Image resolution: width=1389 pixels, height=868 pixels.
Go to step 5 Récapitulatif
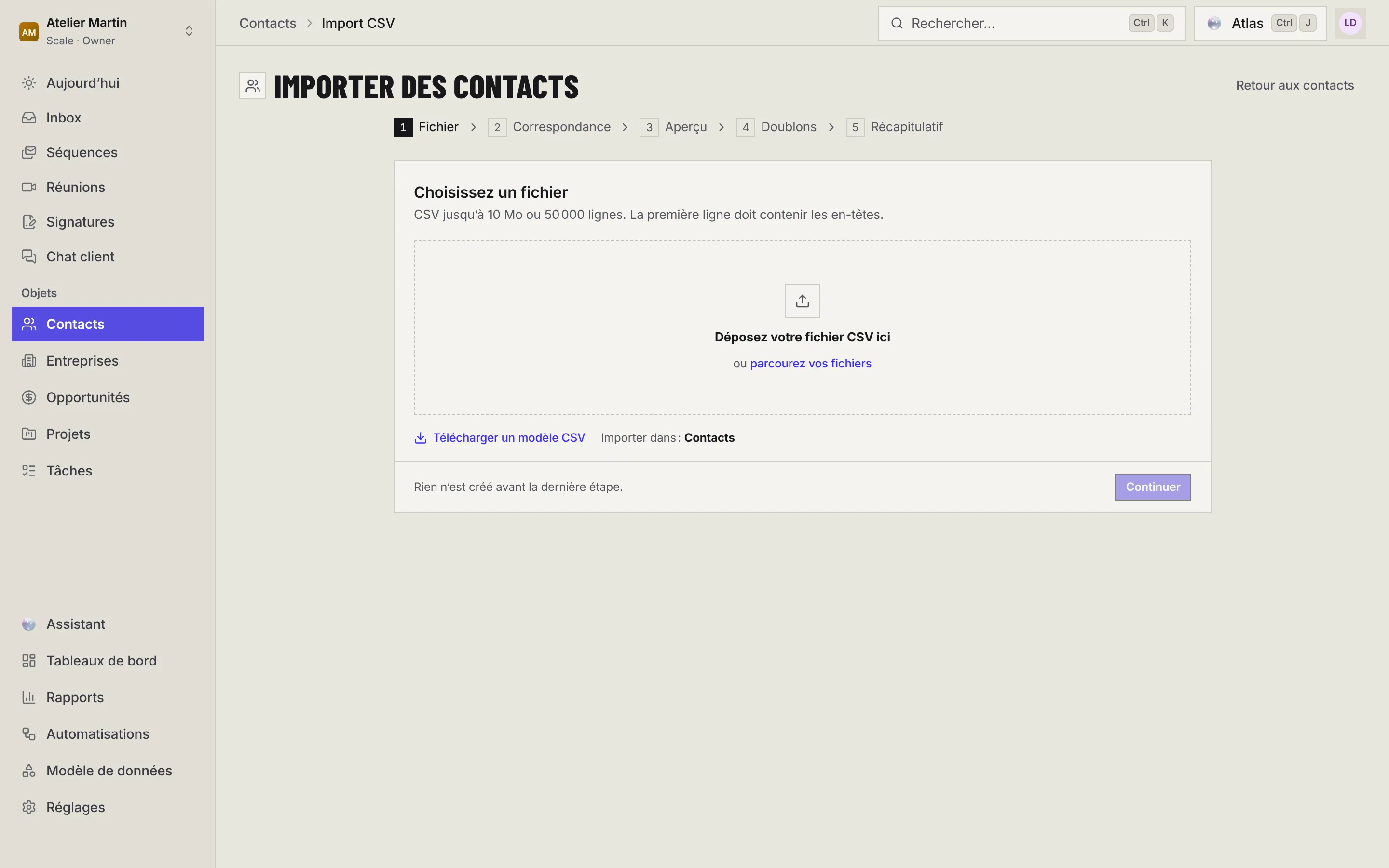(x=894, y=127)
